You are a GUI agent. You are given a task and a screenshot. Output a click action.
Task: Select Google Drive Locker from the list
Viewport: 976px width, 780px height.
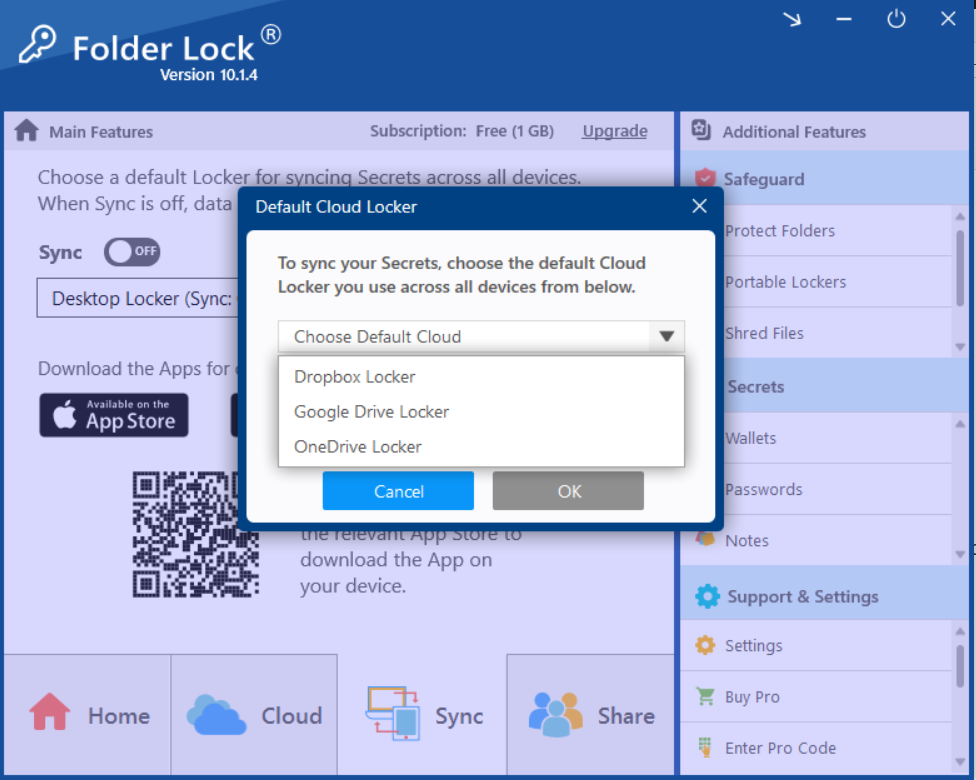tap(481, 411)
